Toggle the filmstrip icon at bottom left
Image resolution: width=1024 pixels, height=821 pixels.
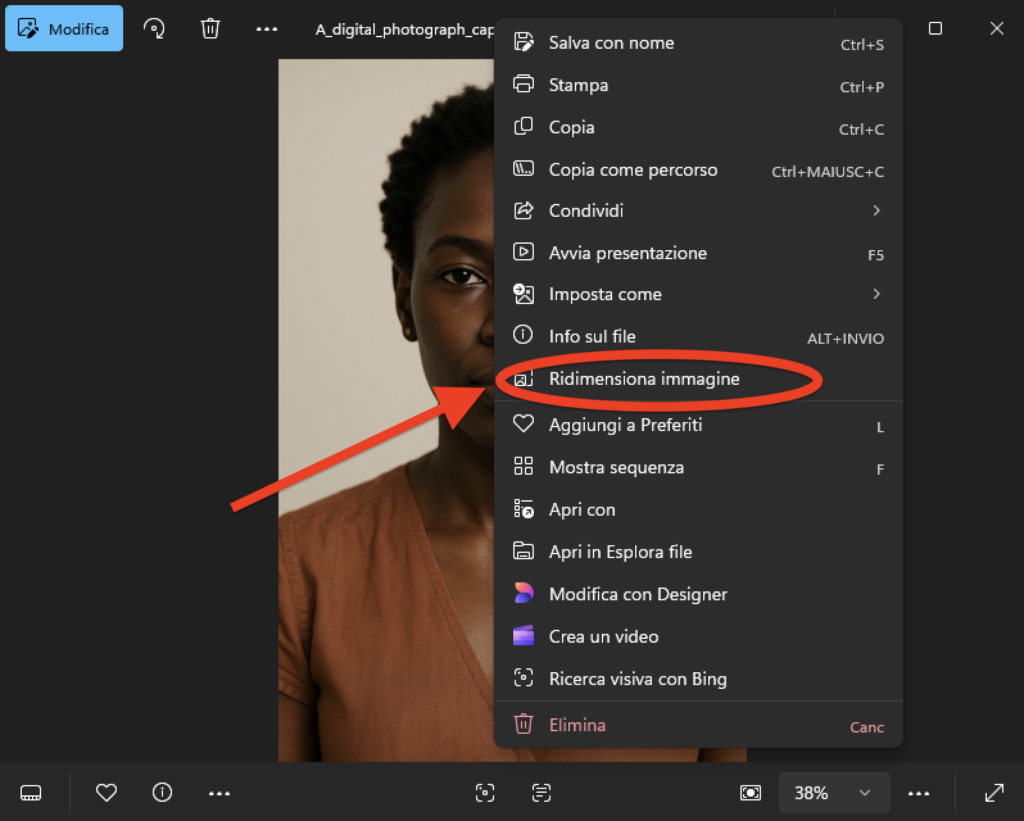pos(31,793)
